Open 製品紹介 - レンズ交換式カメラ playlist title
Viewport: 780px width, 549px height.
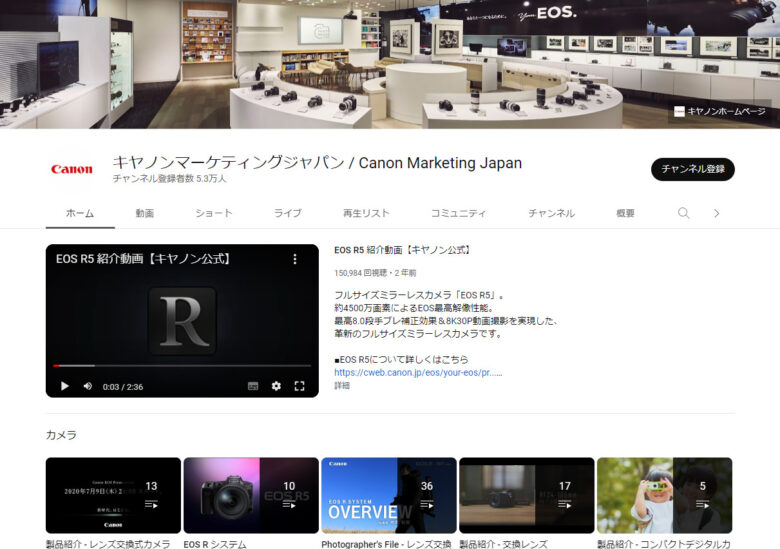coord(108,544)
